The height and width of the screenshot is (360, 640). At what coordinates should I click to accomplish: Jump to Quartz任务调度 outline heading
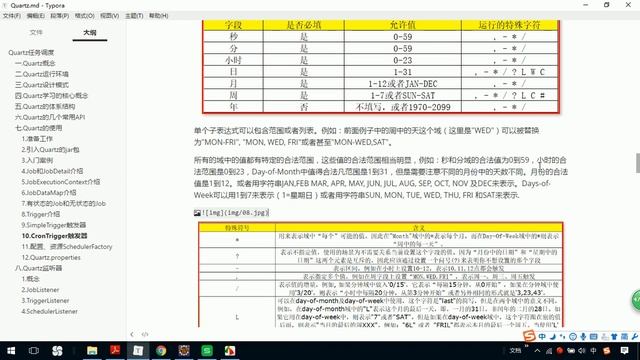[31, 52]
